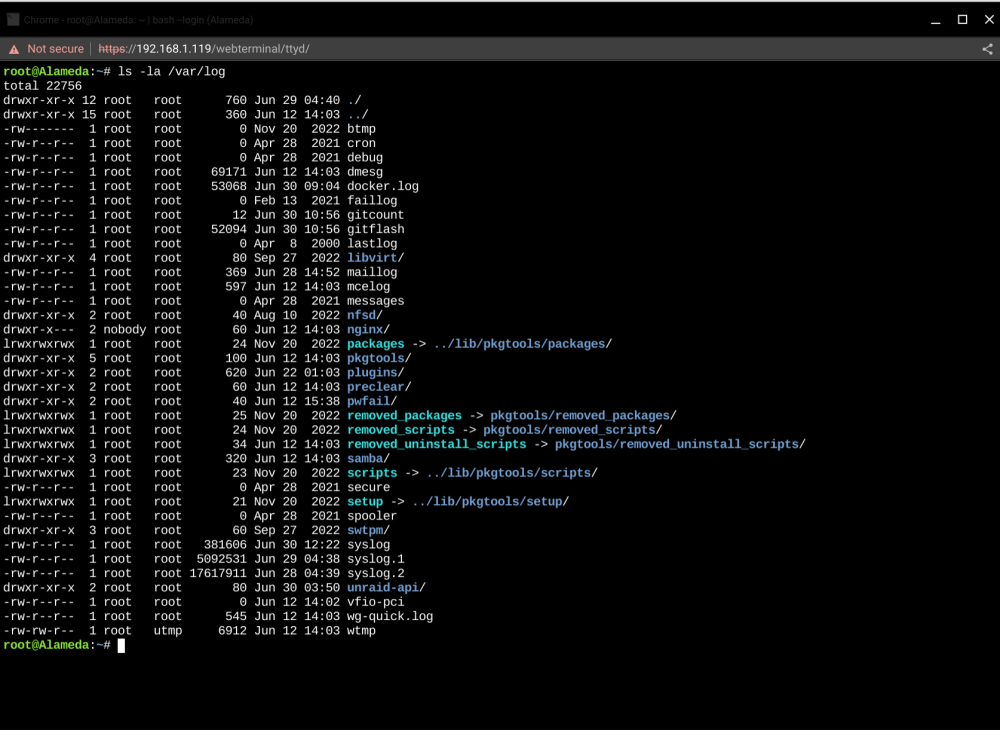The height and width of the screenshot is (730, 1000).
Task: Click the total 22756 line
Action: (x=43, y=86)
